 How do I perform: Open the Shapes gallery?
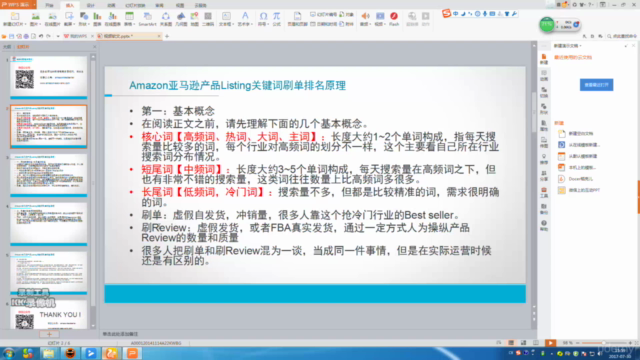pyautogui.click(x=84, y=19)
